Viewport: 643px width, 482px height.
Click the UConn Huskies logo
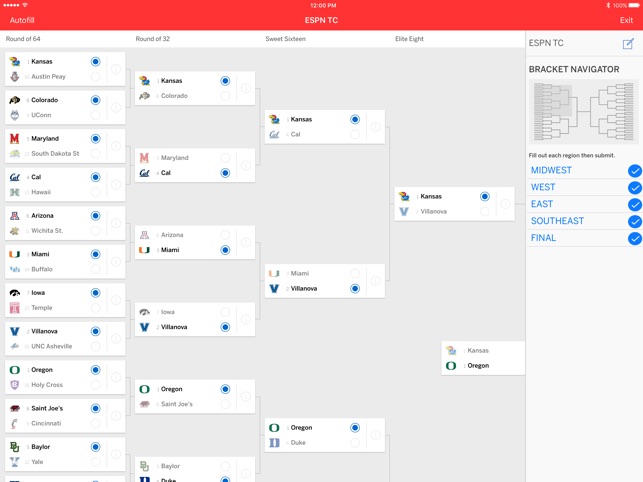pos(15,115)
